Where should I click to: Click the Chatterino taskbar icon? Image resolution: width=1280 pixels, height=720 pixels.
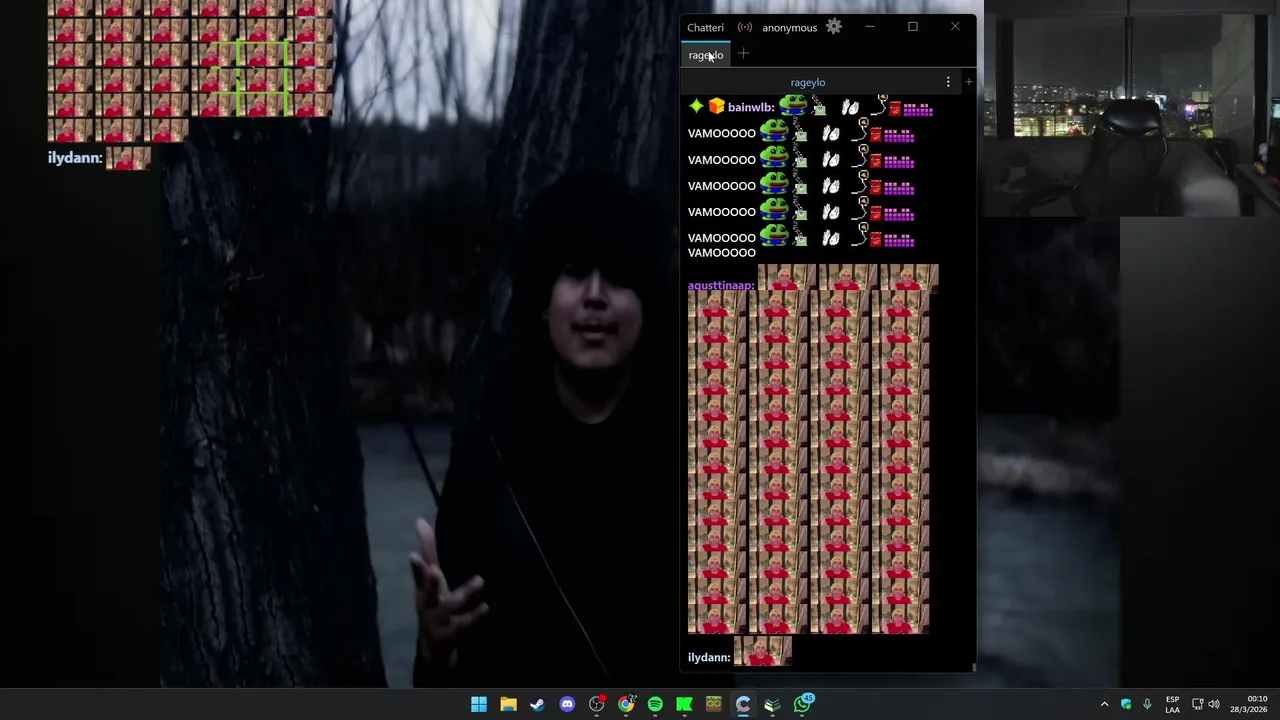(743, 704)
